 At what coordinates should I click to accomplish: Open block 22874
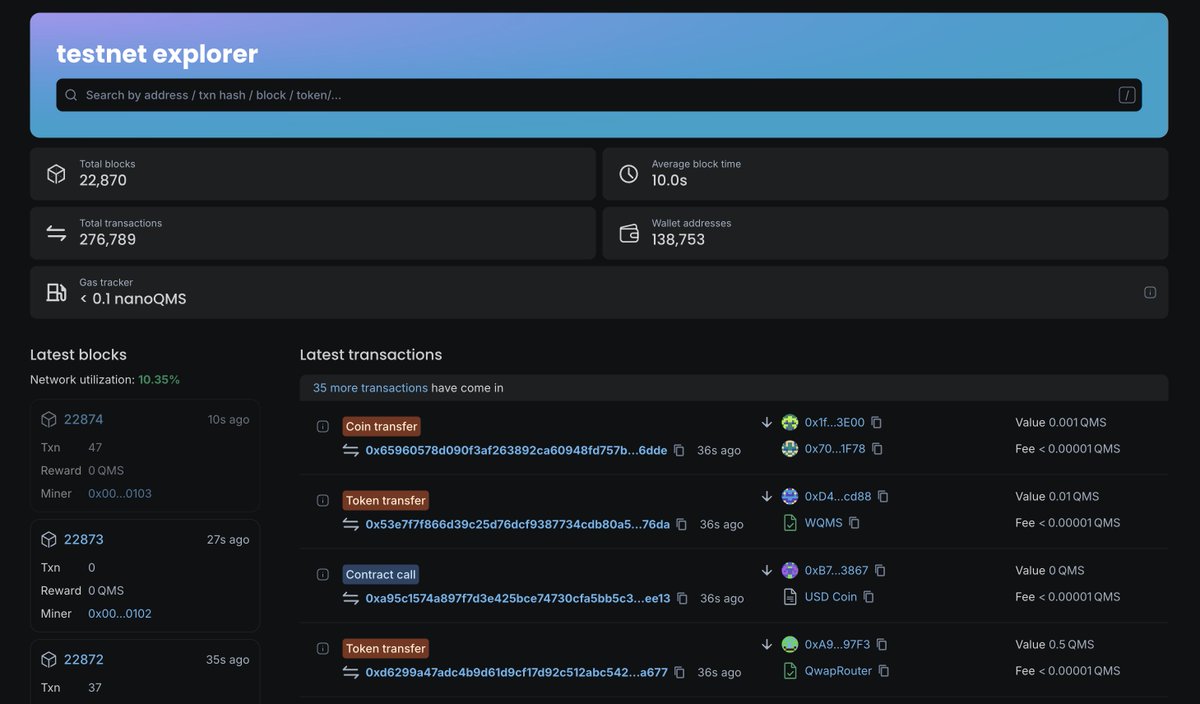(84, 419)
